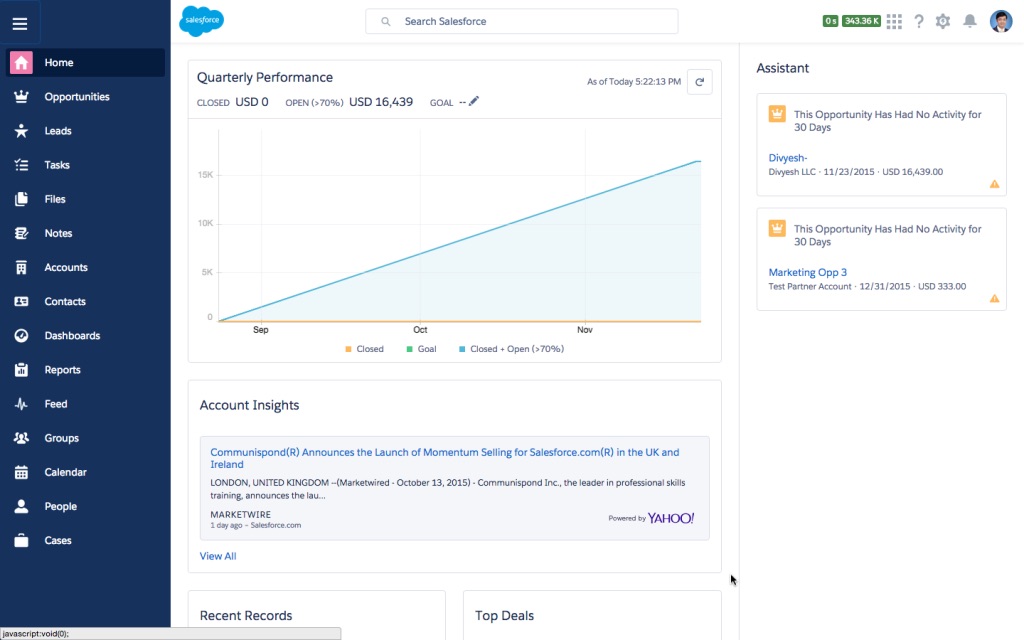1024x640 pixels.
Task: Open the app launcher grid icon
Action: coord(894,21)
